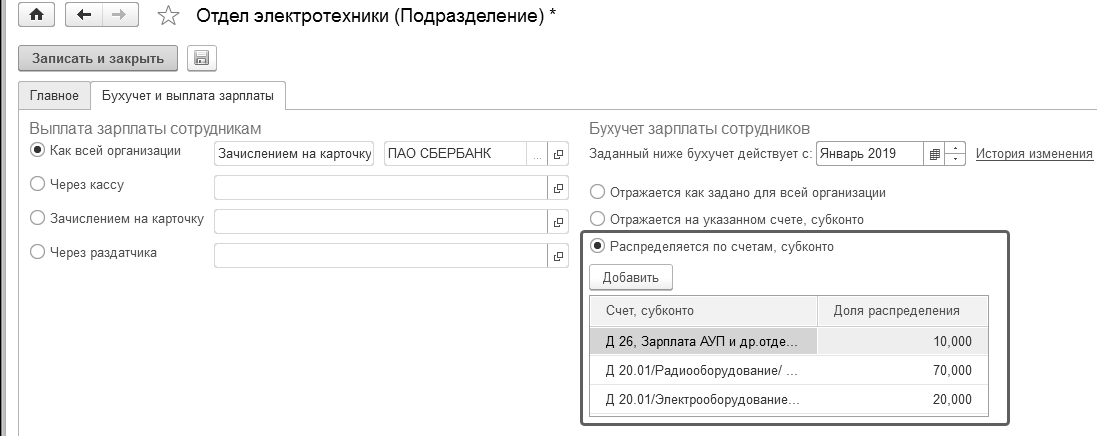This screenshot has width=1097, height=436.
Task: Open the linked item in the Через раздатчика row
Action: click(559, 255)
